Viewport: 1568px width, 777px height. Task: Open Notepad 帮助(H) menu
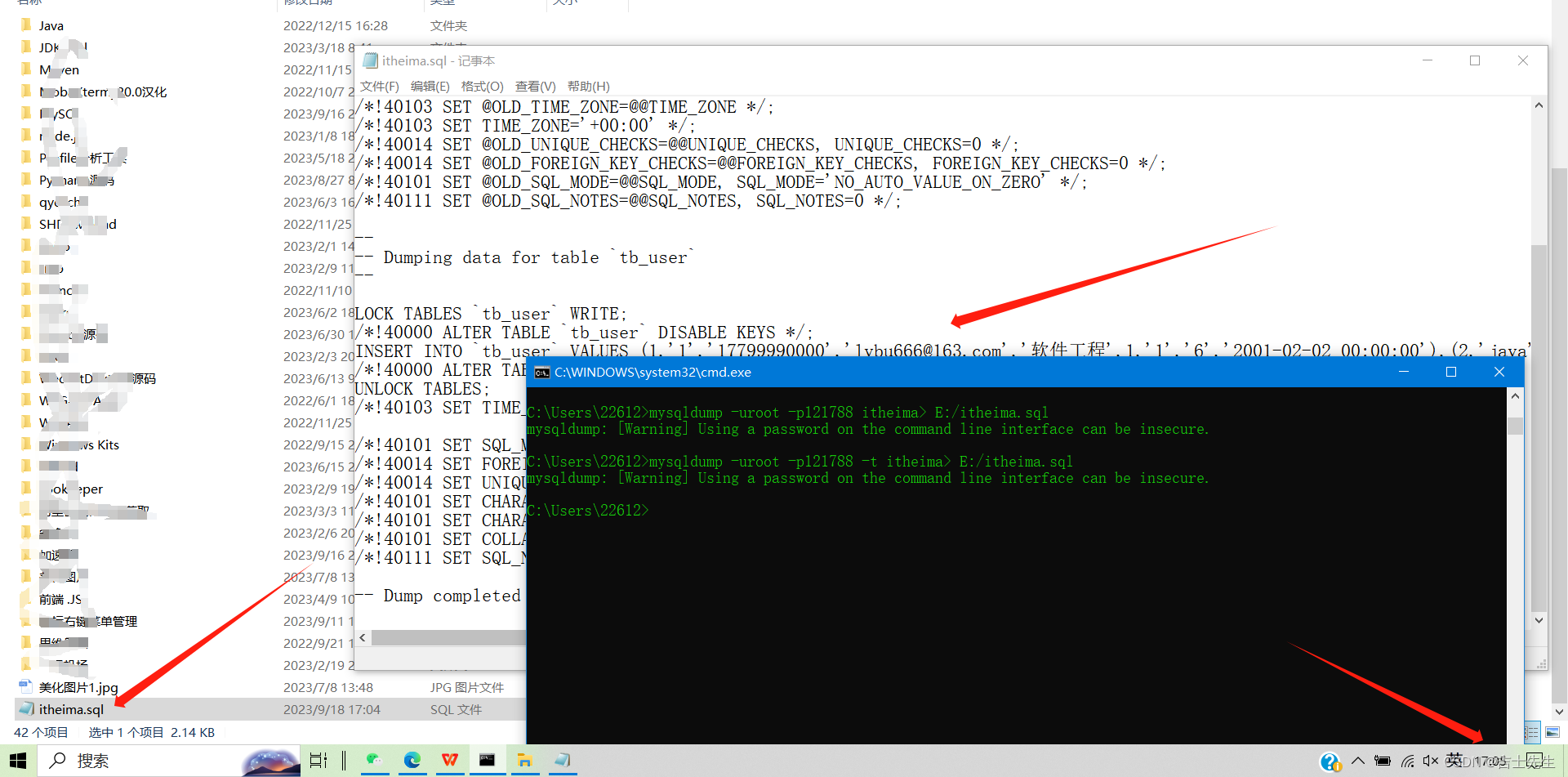[589, 87]
